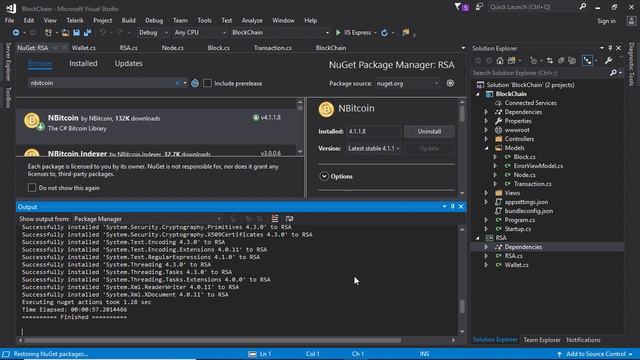
Task: Check the Do not show this again box
Action: click(32, 188)
